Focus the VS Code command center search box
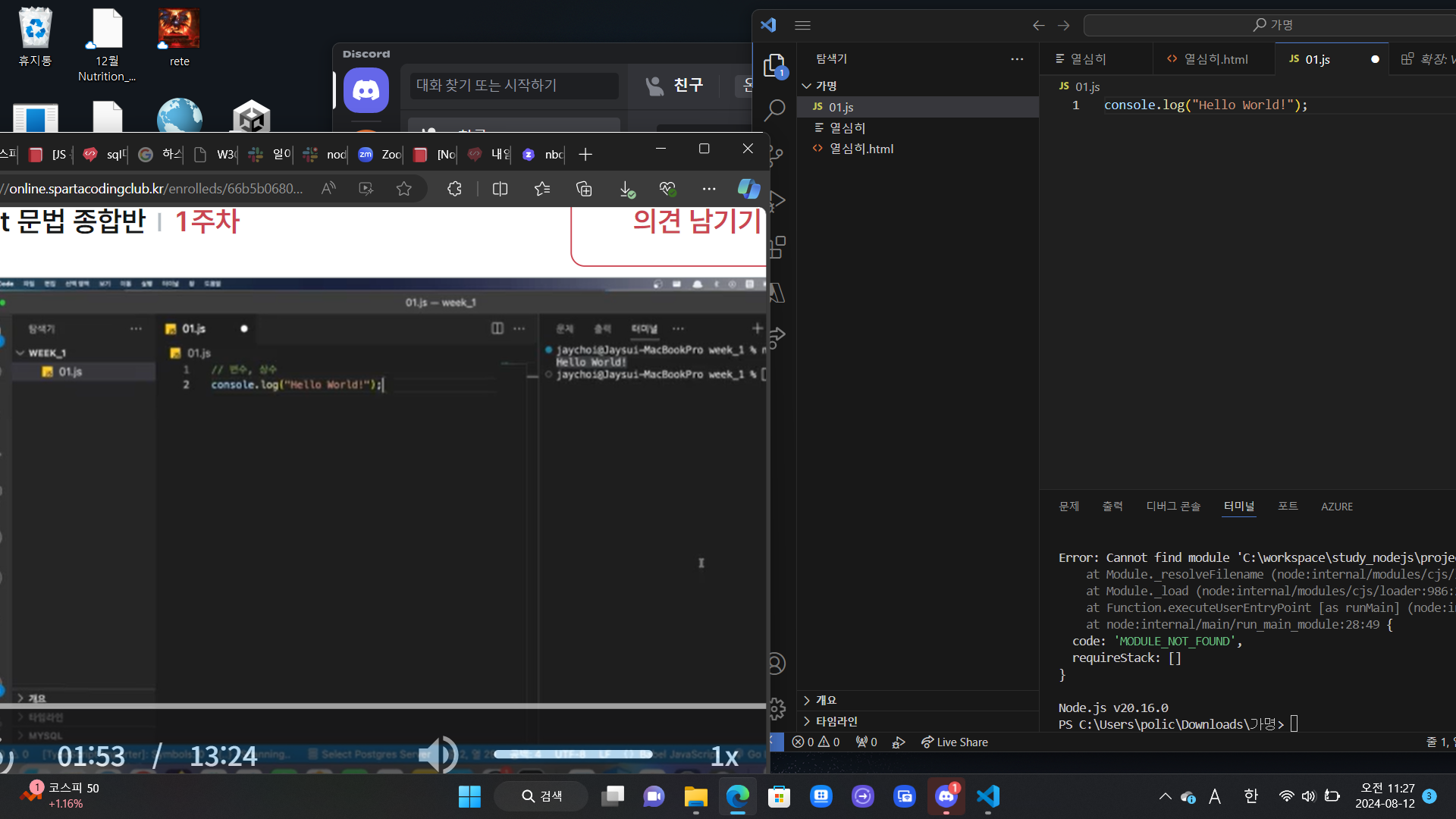1456x819 pixels. [x=1272, y=25]
